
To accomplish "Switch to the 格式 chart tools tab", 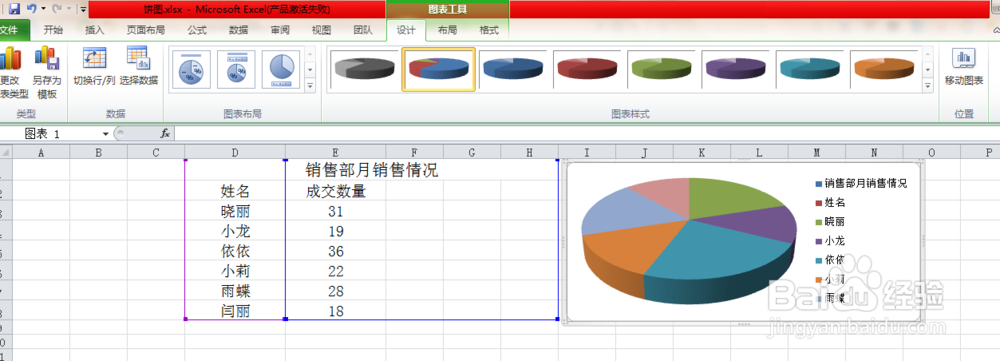I will [489, 30].
